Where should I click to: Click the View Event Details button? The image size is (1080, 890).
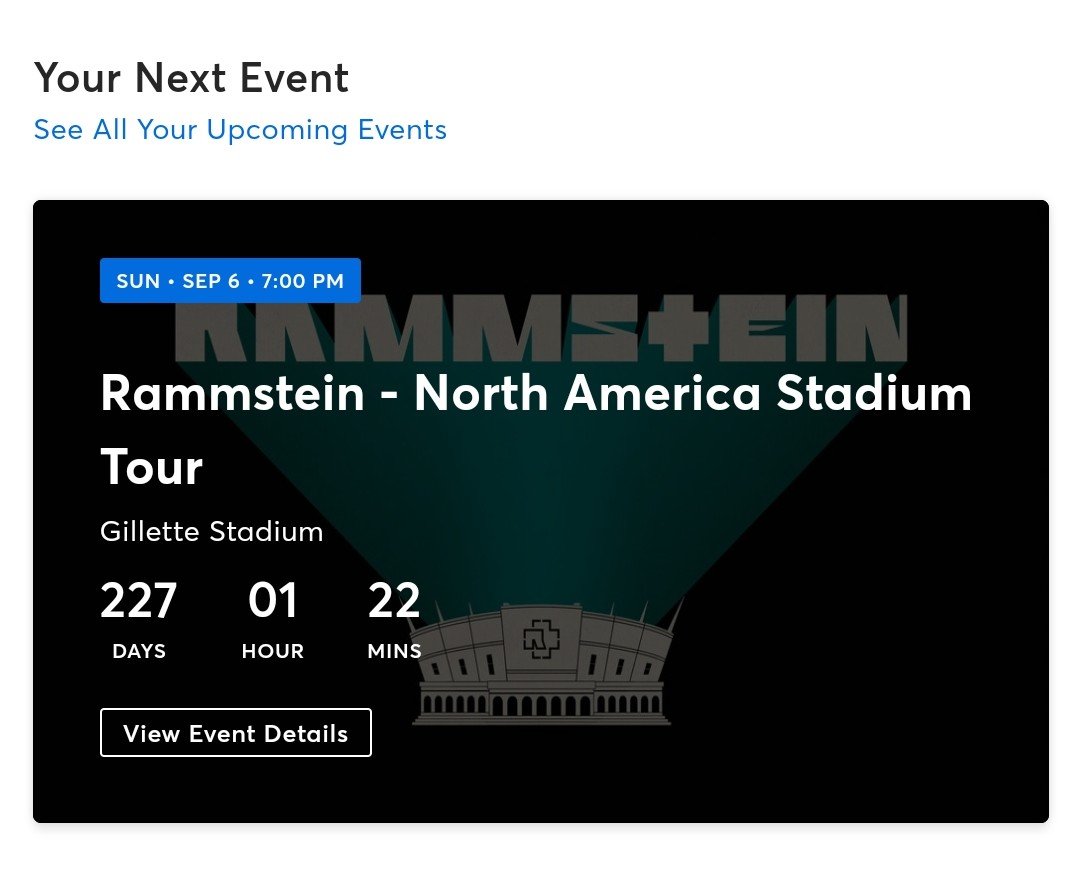[236, 732]
